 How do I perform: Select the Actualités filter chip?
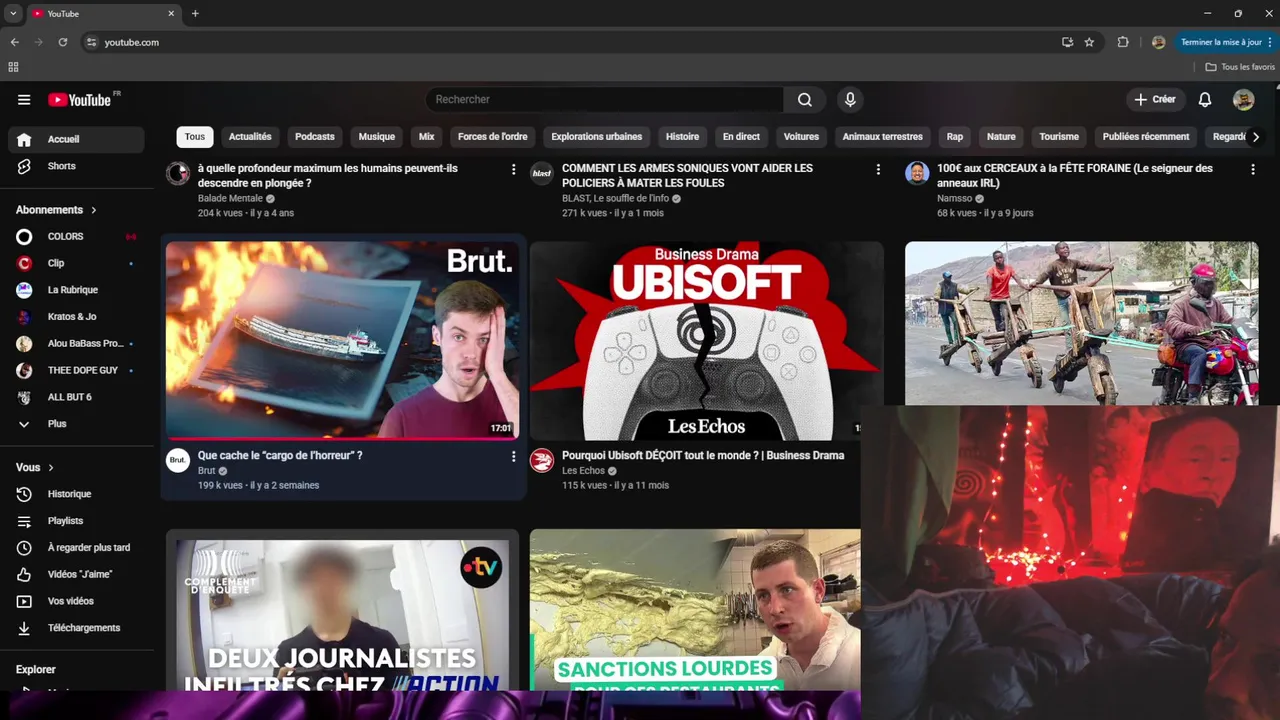250,137
